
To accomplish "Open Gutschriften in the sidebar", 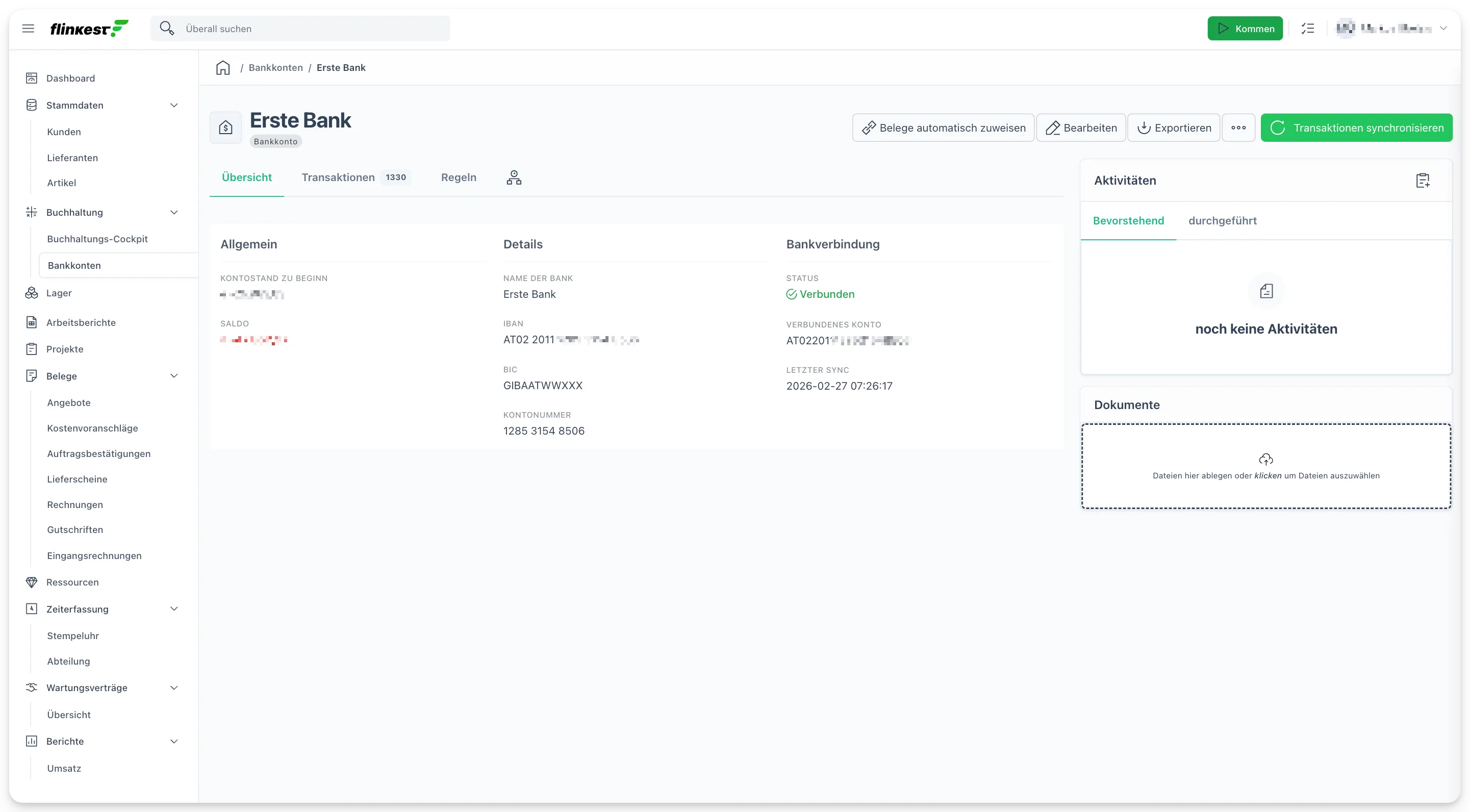I will [75, 530].
